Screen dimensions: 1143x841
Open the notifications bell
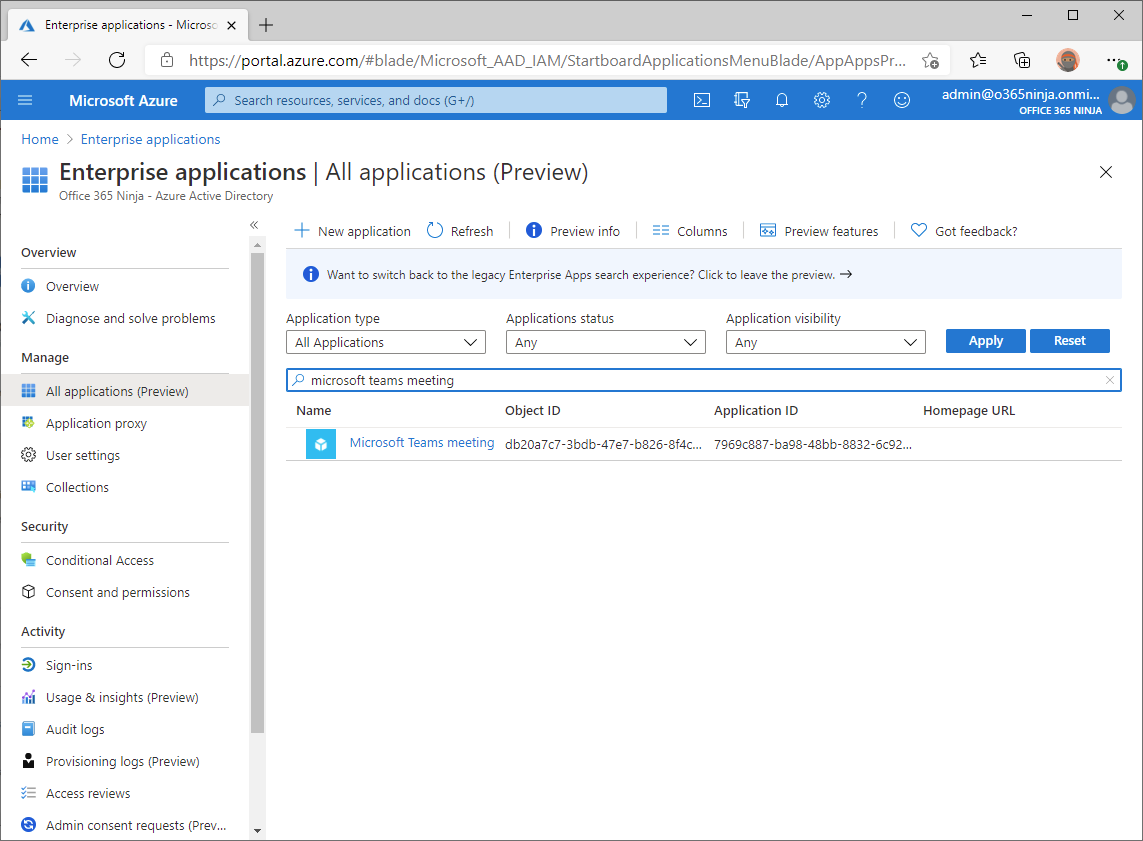[781, 100]
